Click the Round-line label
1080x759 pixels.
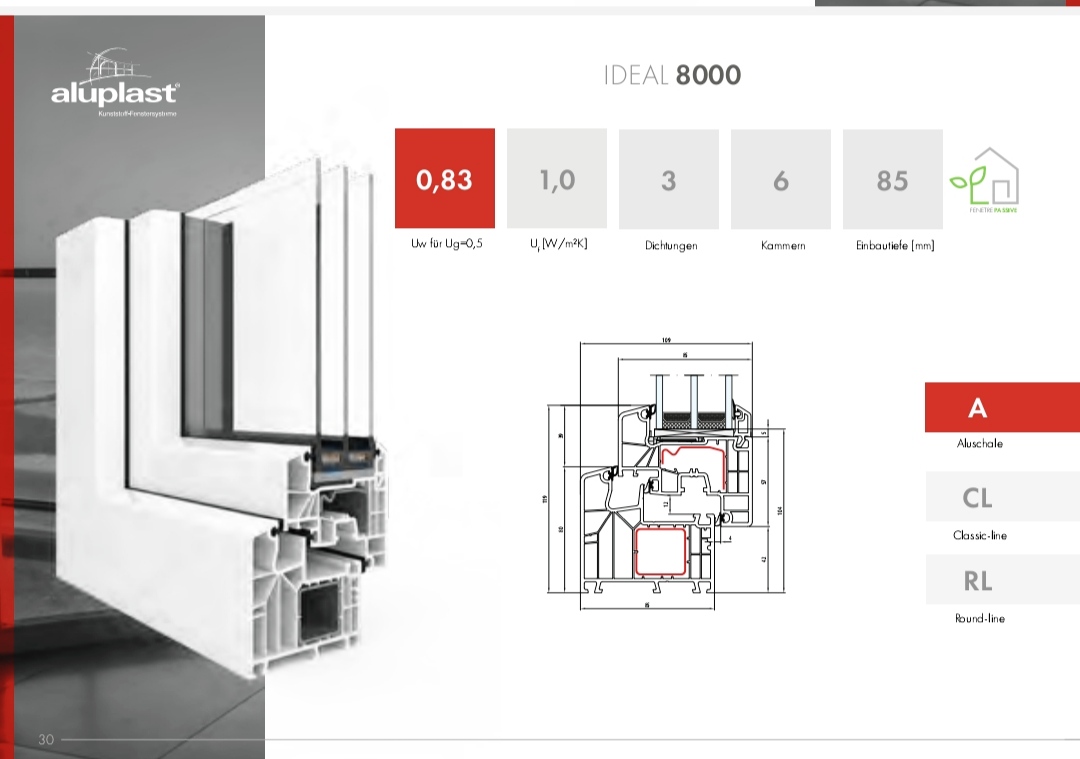pyautogui.click(x=979, y=618)
